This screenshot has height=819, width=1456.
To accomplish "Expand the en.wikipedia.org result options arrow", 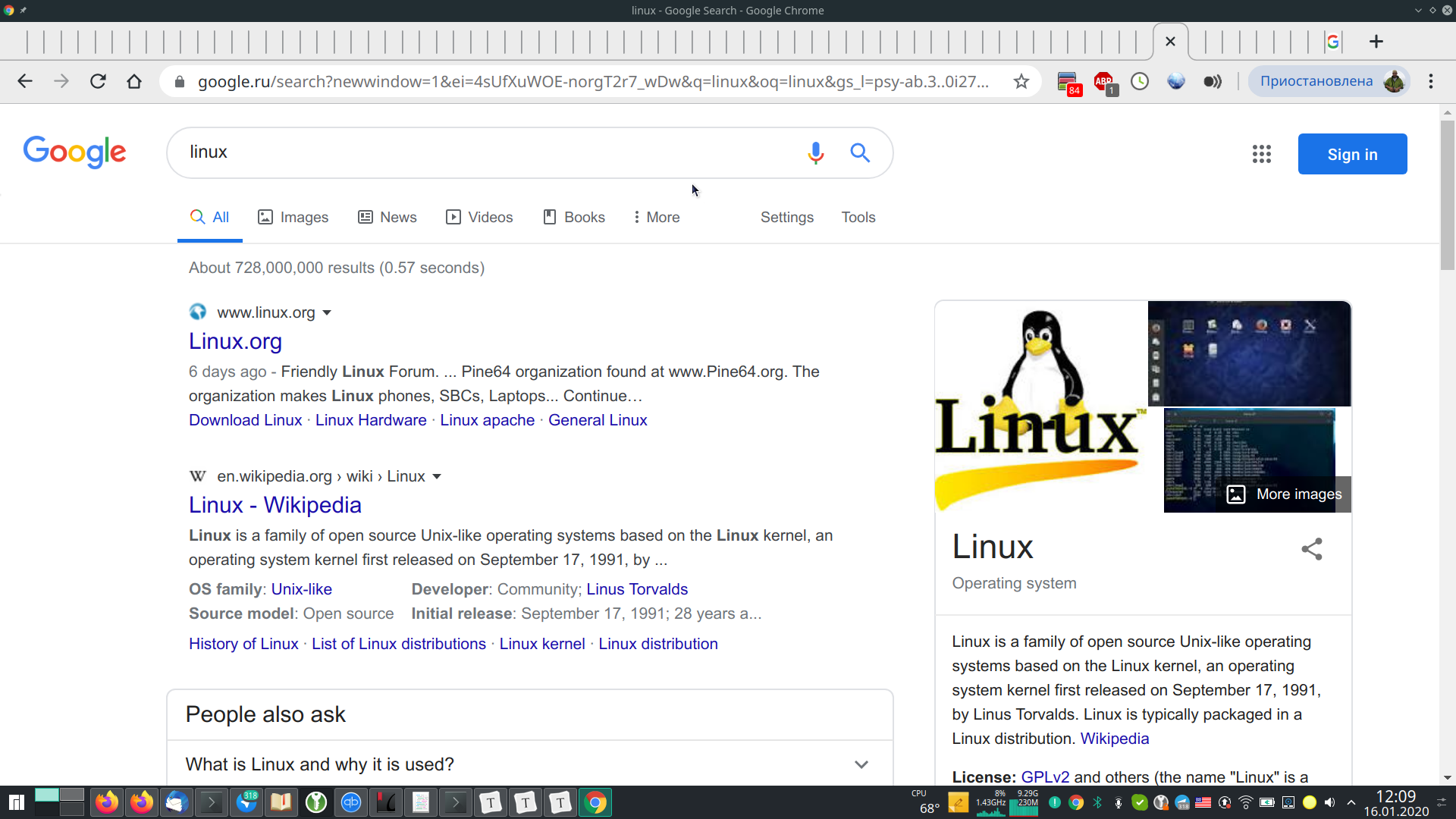I will click(x=437, y=476).
